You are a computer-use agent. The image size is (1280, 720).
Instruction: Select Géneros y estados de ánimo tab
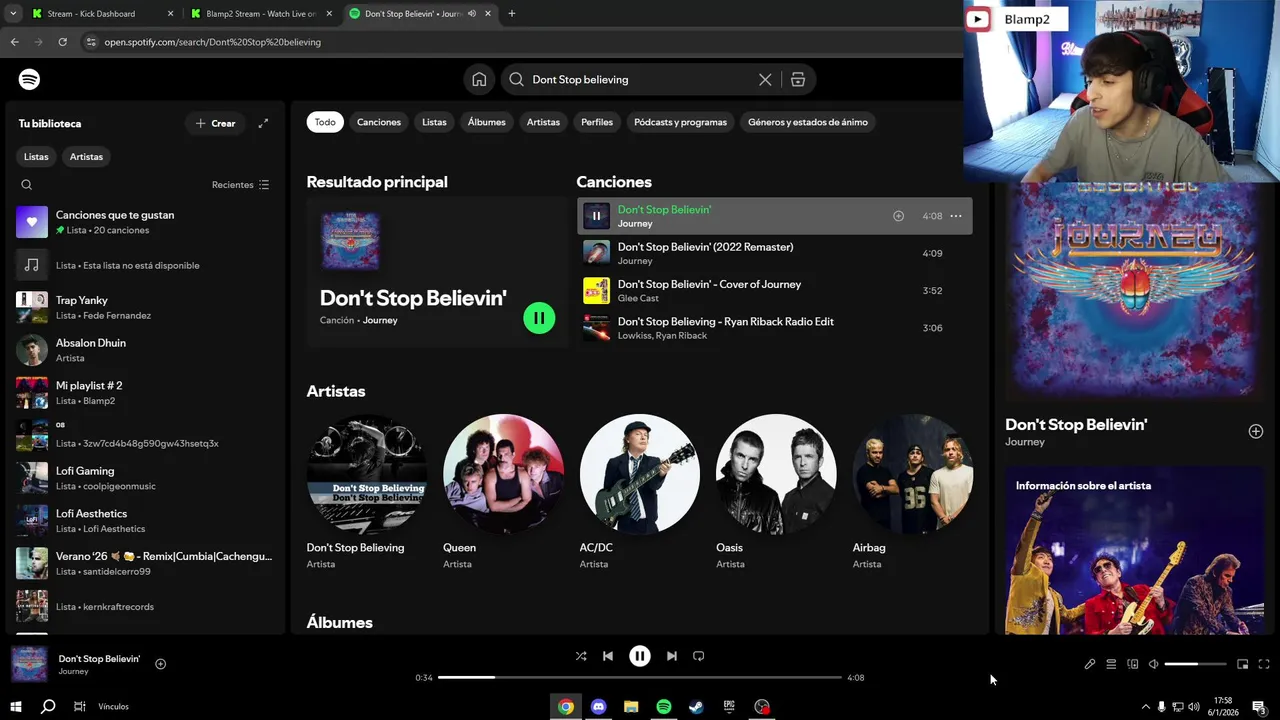[x=808, y=122]
